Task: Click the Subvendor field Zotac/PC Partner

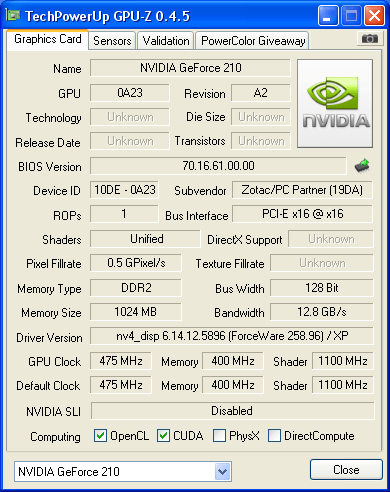Action: (302, 190)
